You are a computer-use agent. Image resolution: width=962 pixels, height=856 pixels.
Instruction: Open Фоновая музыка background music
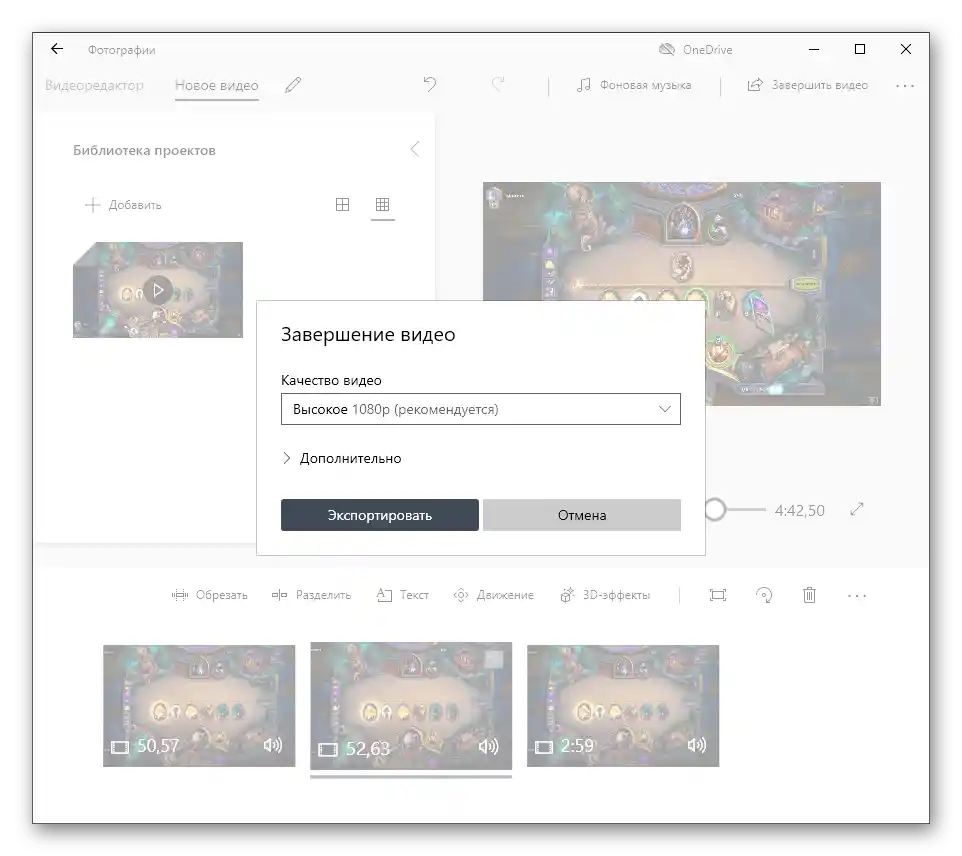[634, 85]
